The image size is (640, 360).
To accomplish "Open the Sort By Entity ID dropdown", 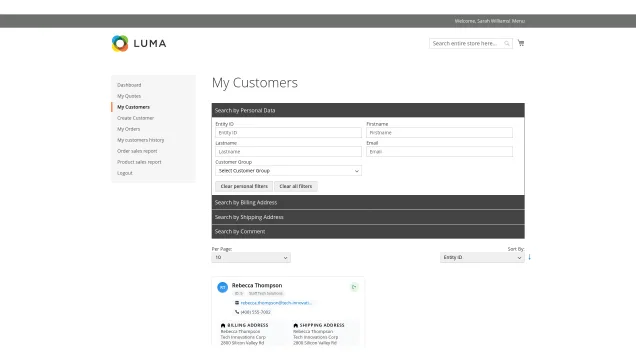I will point(482,258).
